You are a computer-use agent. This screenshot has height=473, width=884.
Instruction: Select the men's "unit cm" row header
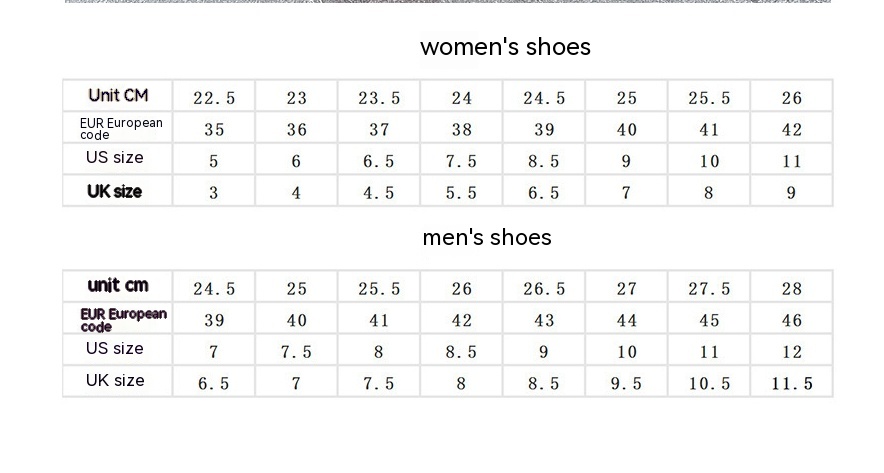click(118, 286)
